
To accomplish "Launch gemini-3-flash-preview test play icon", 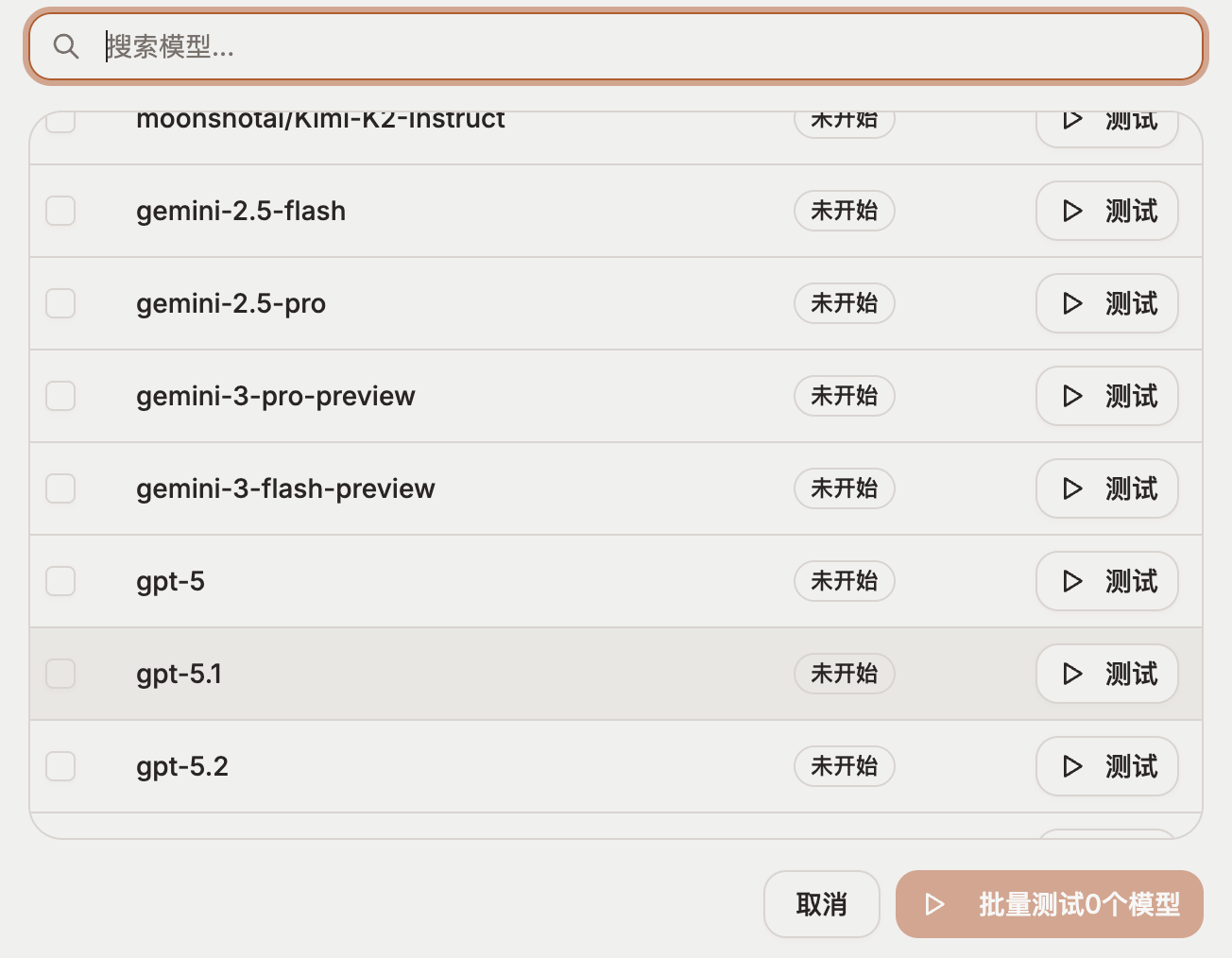I will coord(1072,488).
